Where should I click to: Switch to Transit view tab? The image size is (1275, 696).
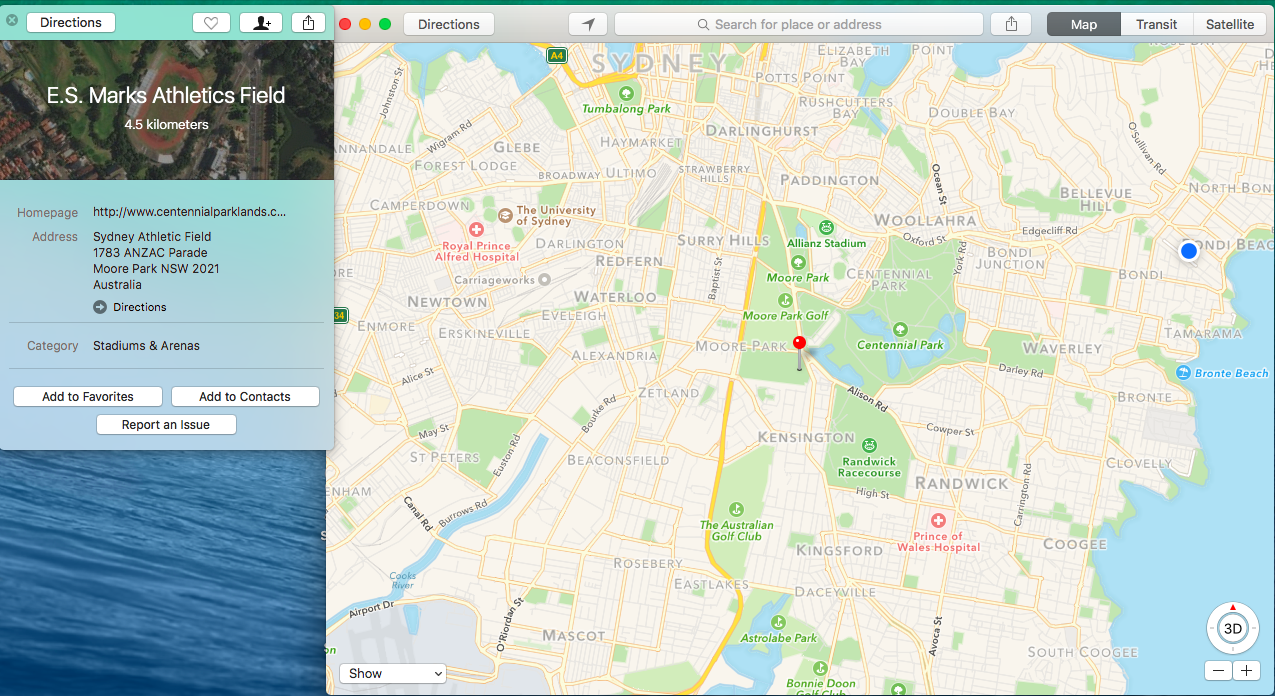coord(1156,24)
